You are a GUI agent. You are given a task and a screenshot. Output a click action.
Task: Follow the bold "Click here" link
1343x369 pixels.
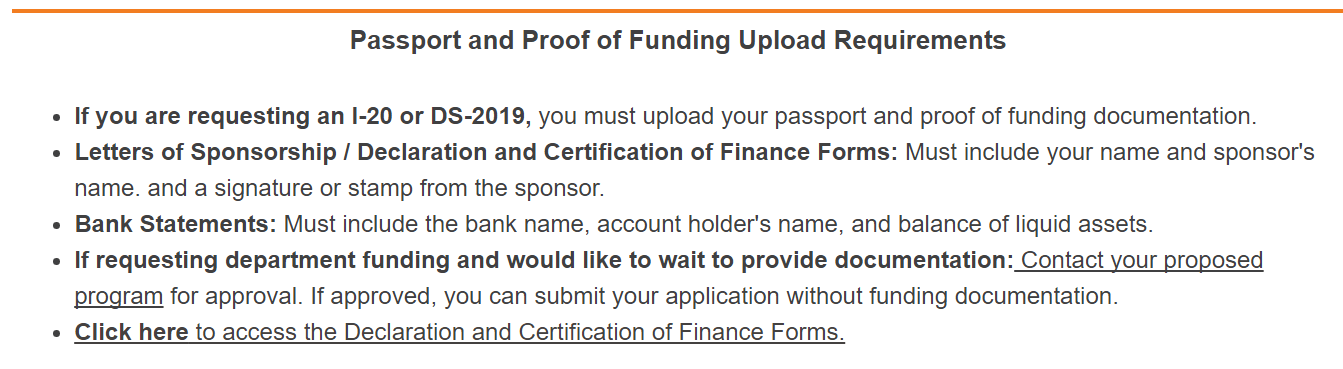click(x=131, y=332)
